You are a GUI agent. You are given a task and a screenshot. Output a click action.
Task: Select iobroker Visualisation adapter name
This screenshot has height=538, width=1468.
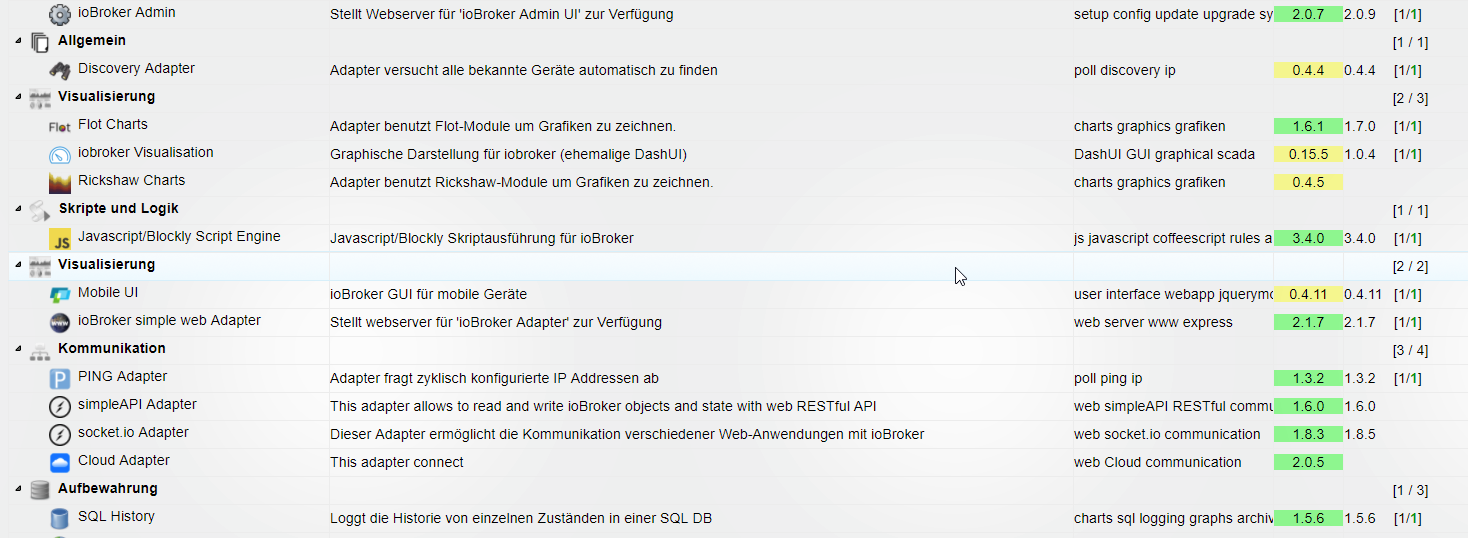tap(145, 153)
